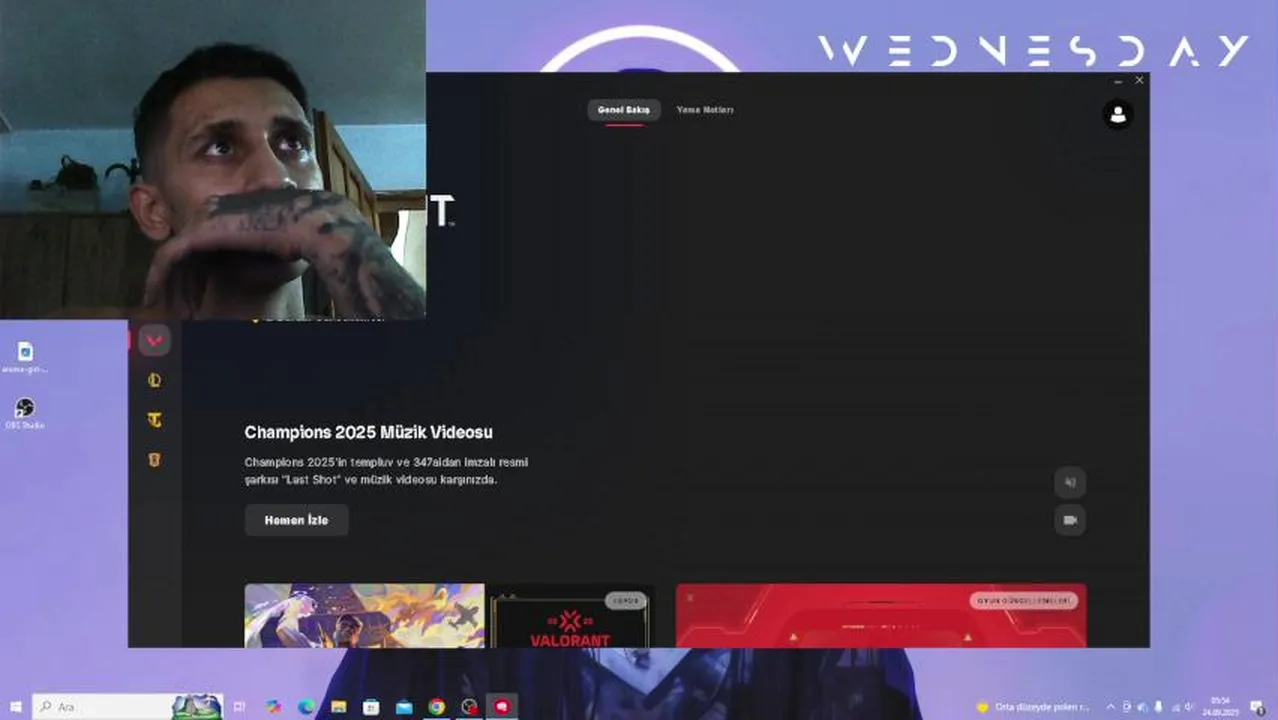Screen dimensions: 1278x720
Task: Click the Hemen İzle button
Action: (296, 520)
